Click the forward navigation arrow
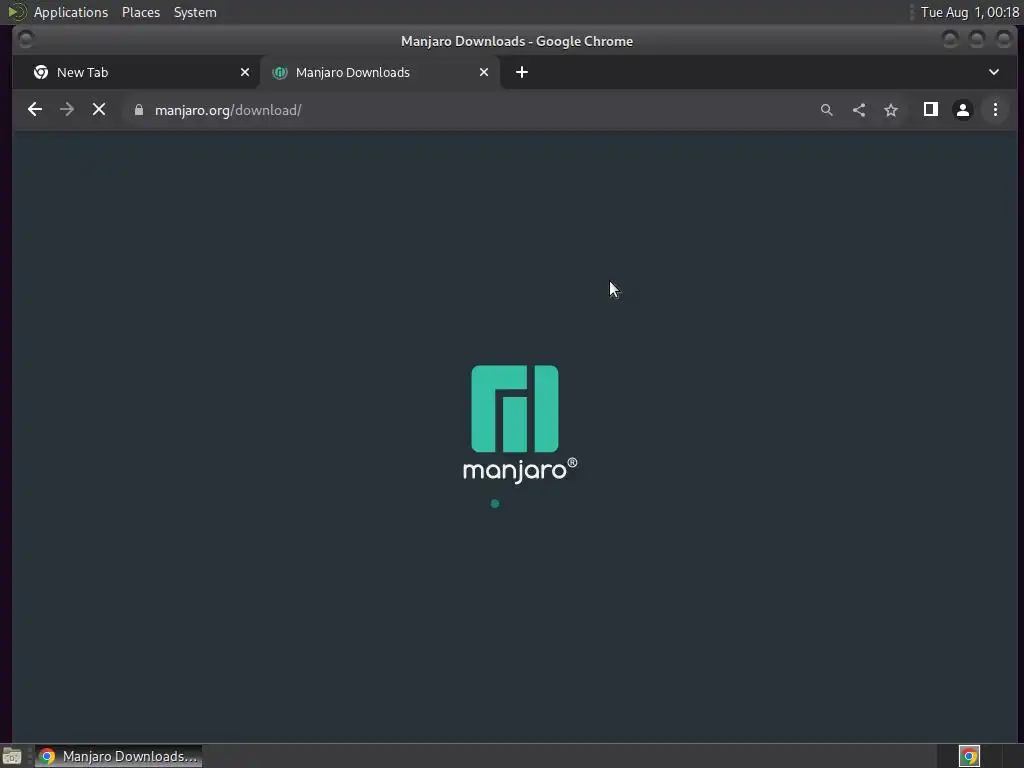 pyautogui.click(x=67, y=110)
